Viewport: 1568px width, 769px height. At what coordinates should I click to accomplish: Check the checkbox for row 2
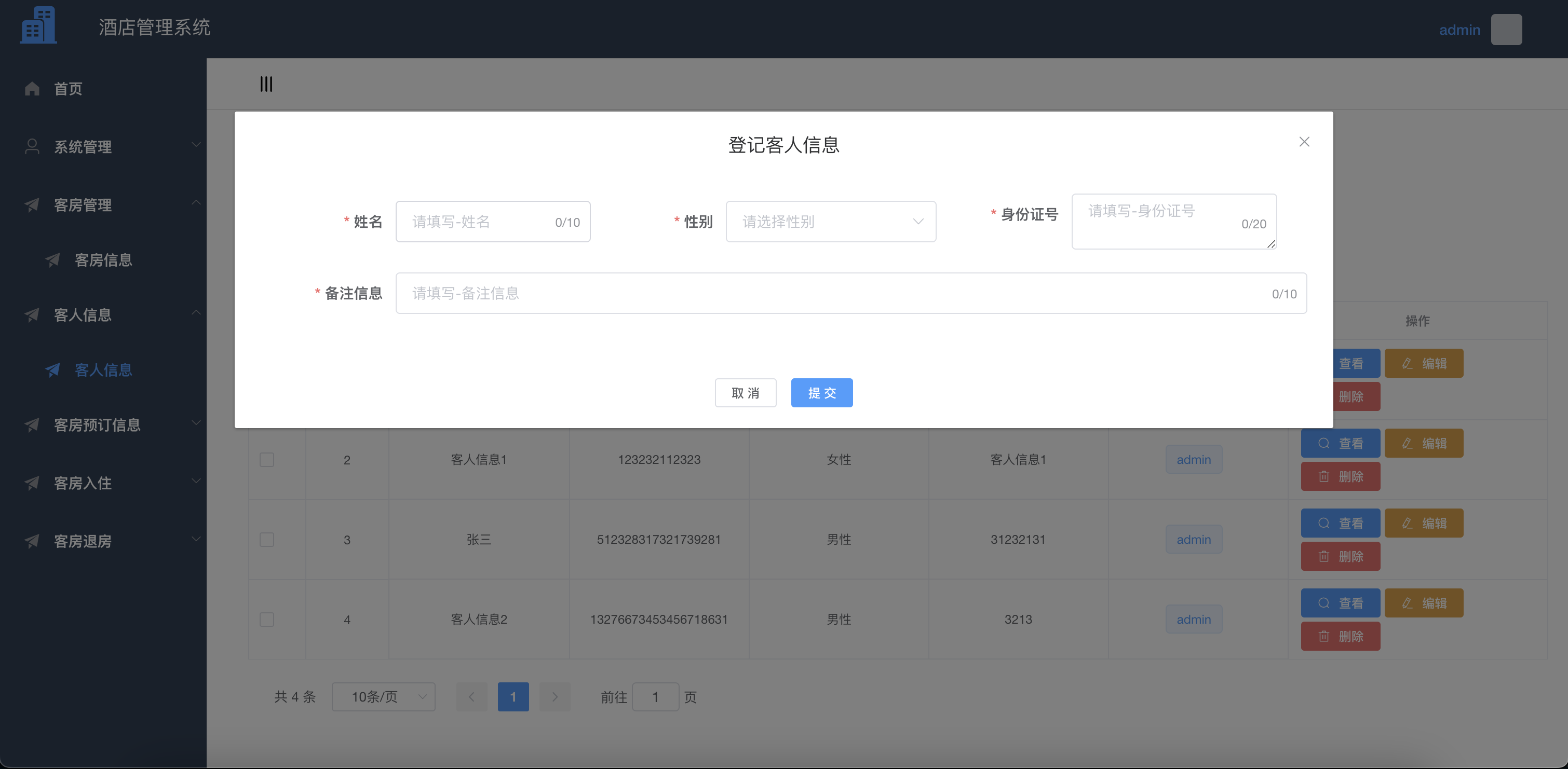266,460
